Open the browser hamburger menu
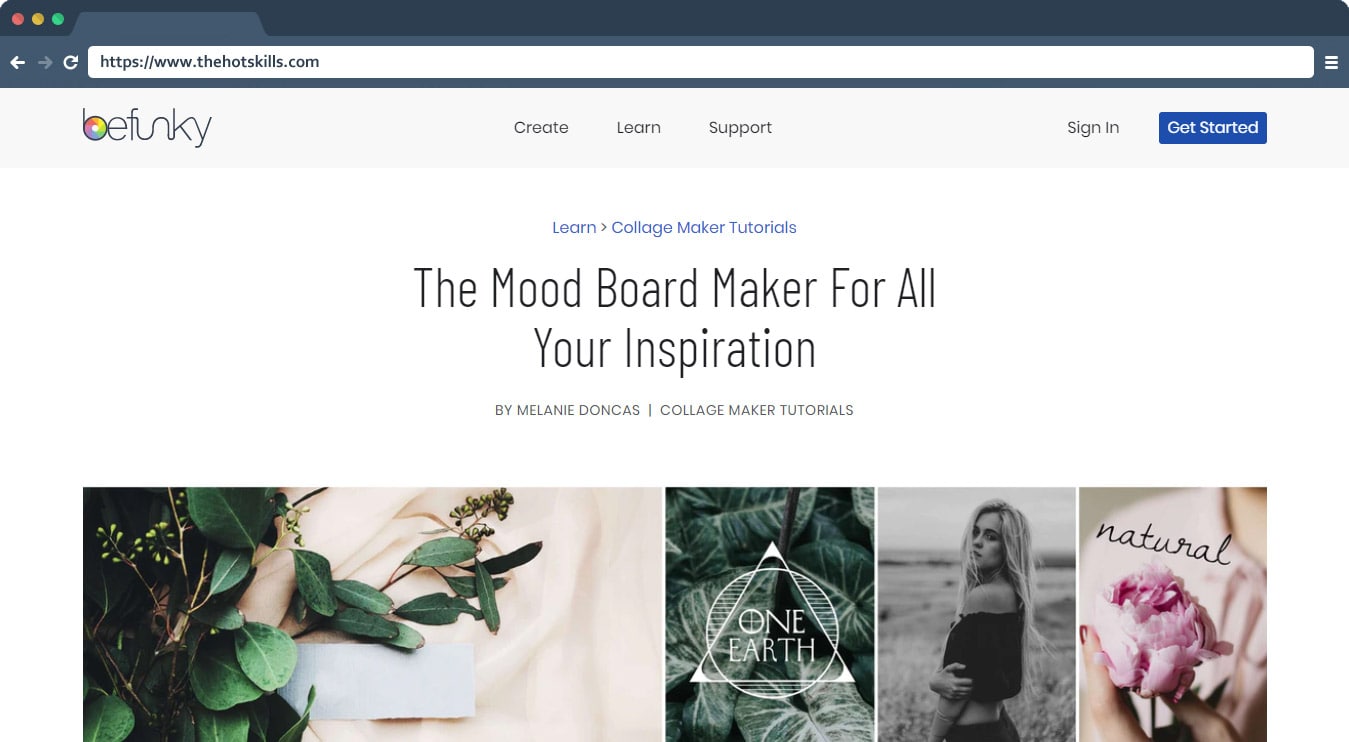 (1331, 62)
